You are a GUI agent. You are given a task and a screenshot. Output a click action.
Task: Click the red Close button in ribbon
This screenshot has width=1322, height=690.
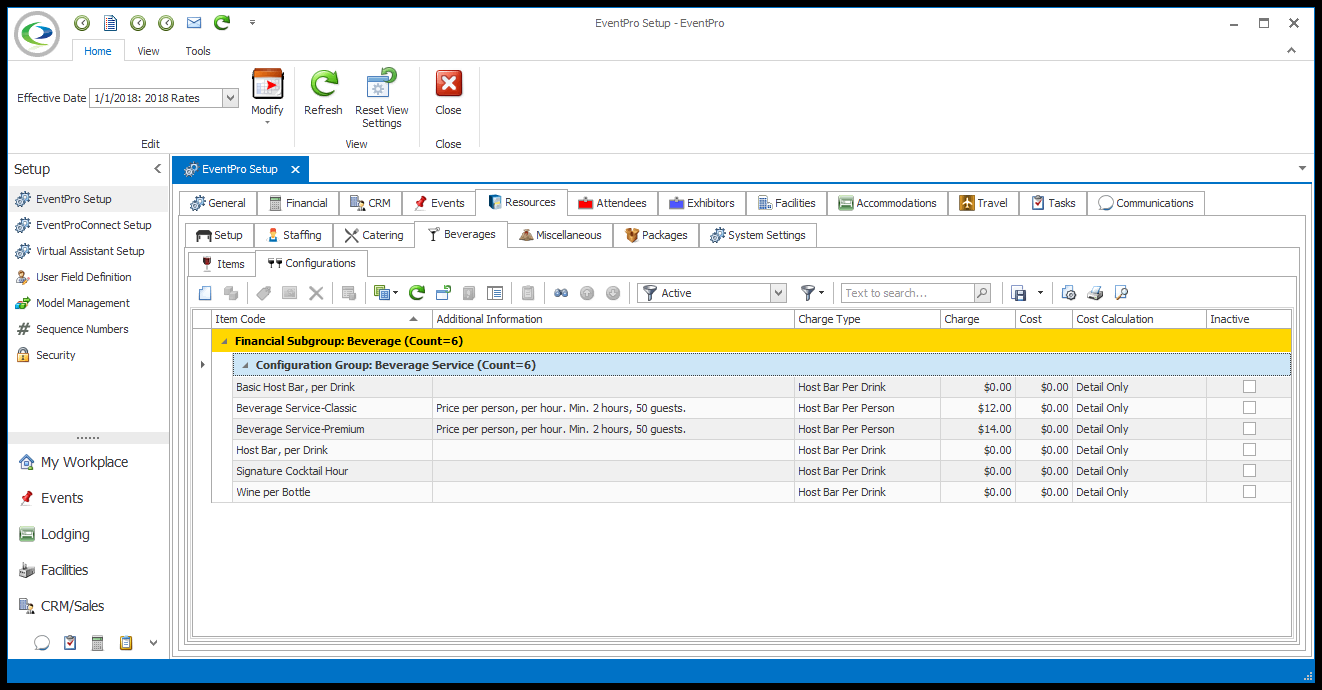click(448, 94)
